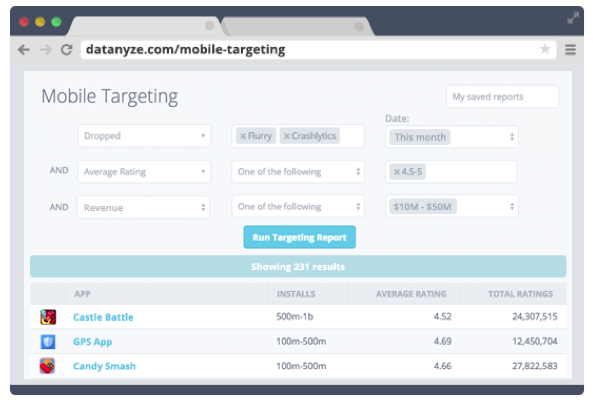The width and height of the screenshot is (593, 402).
Task: Switch to the second browser tab
Action: pyautogui.click(x=298, y=26)
